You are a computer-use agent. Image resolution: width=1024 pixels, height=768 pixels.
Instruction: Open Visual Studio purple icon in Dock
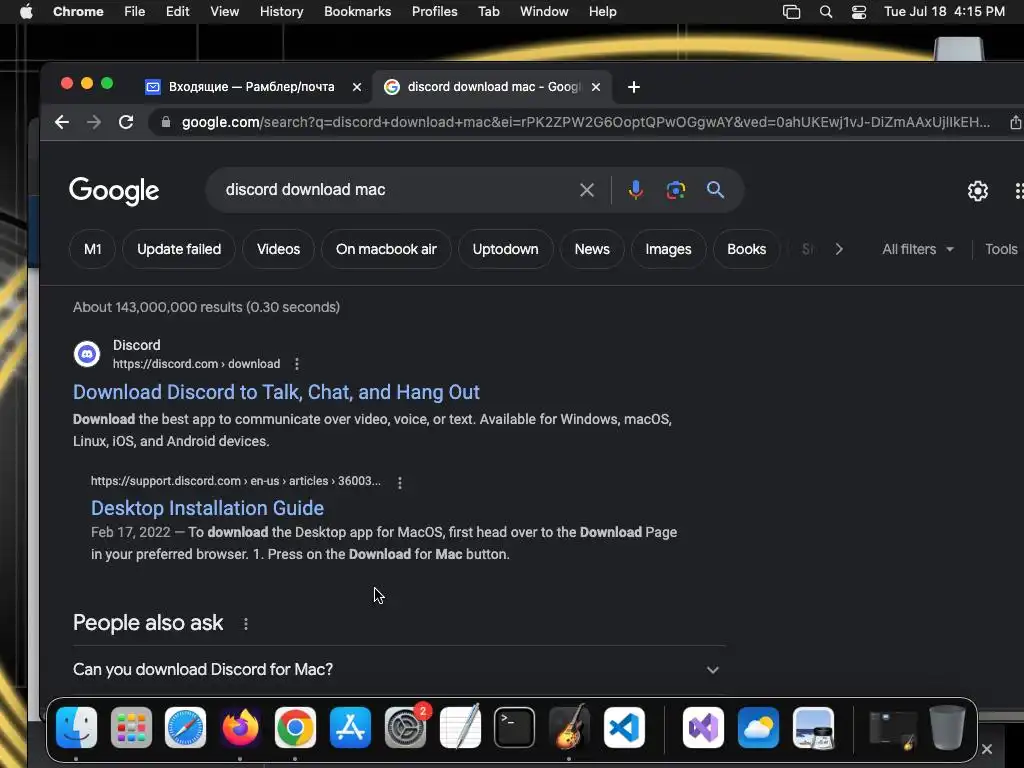[703, 728]
